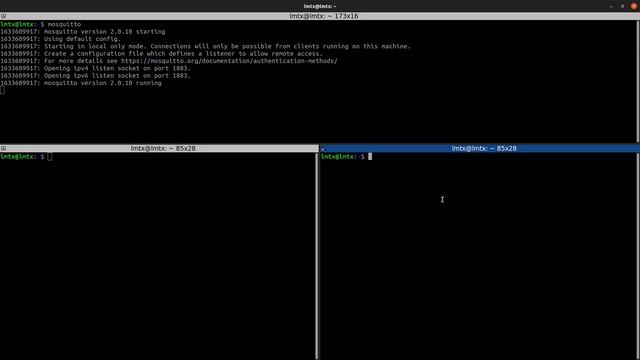Screen dimensions: 640x360
Task: Click 'Opening ipv6 listen socket' line
Action: 96,76
